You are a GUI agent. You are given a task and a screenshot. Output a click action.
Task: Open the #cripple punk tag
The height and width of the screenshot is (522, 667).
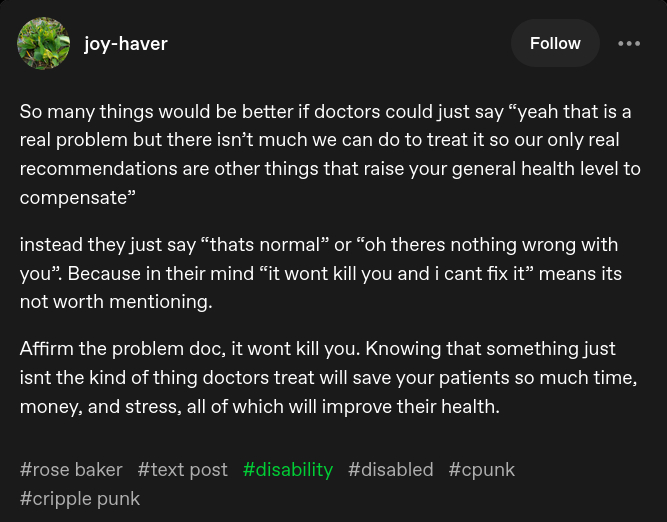(x=80, y=498)
